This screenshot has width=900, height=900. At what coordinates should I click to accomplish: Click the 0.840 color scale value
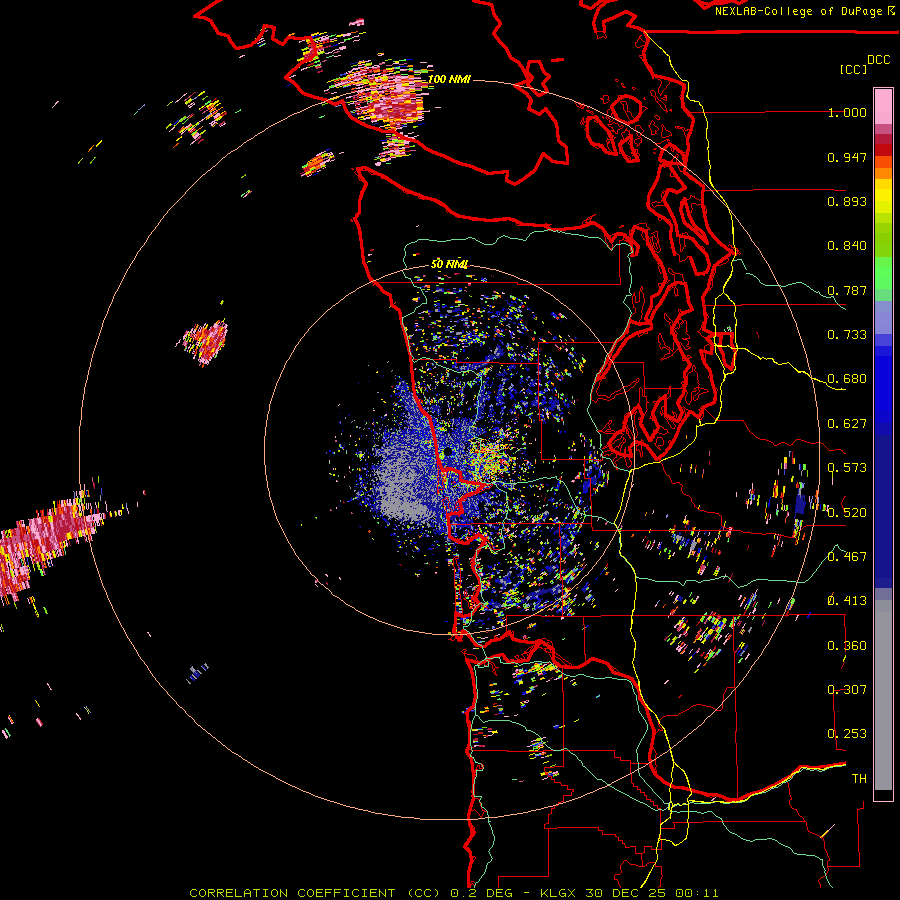pyautogui.click(x=847, y=246)
